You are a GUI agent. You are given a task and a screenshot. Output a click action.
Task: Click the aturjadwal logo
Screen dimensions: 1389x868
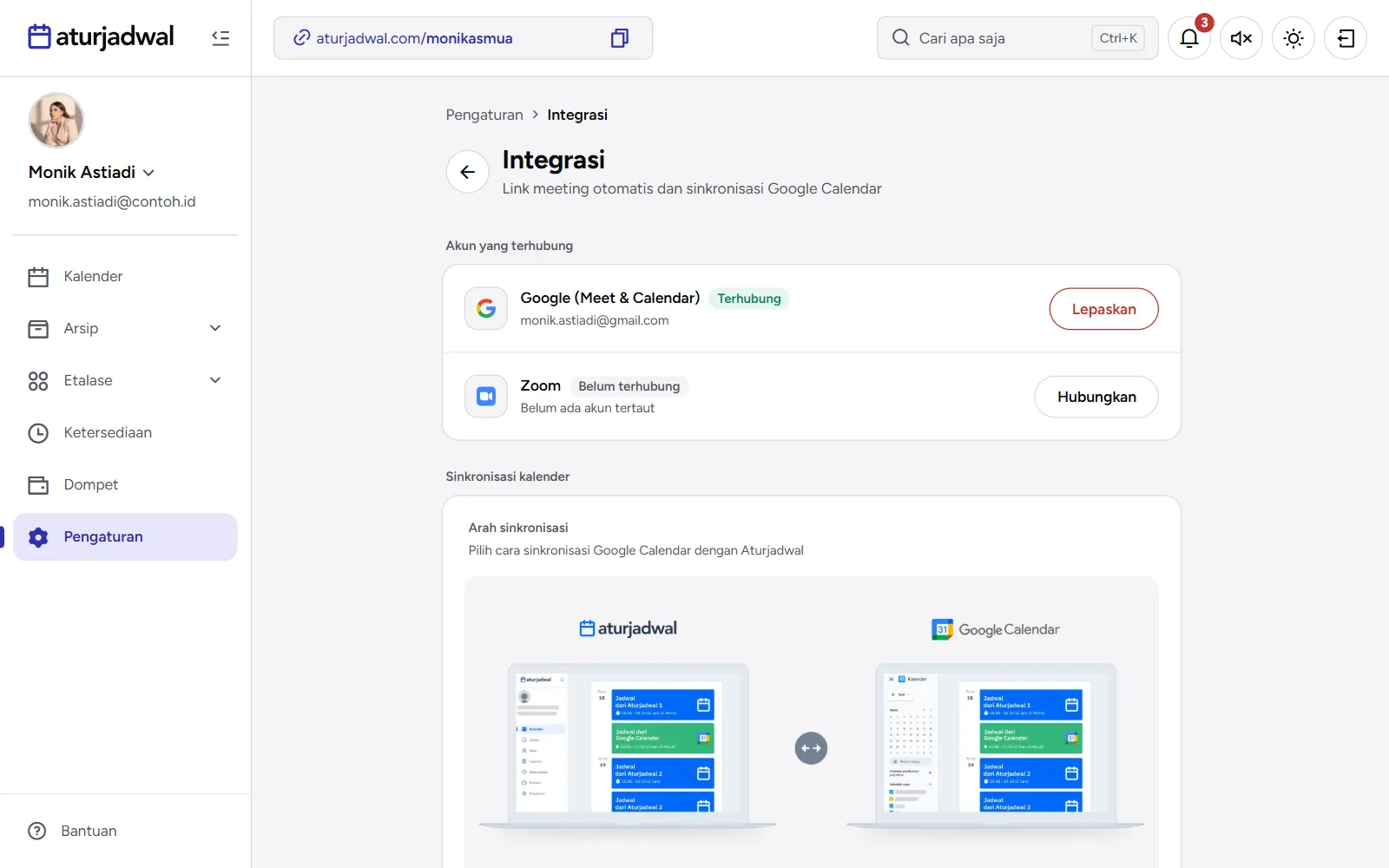[x=101, y=37]
